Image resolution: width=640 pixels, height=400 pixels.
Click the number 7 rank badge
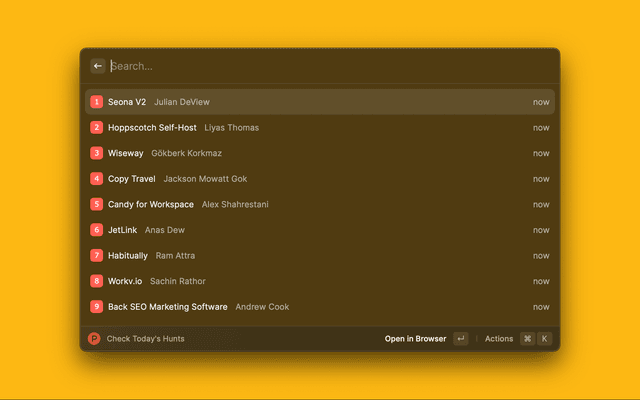(96, 256)
